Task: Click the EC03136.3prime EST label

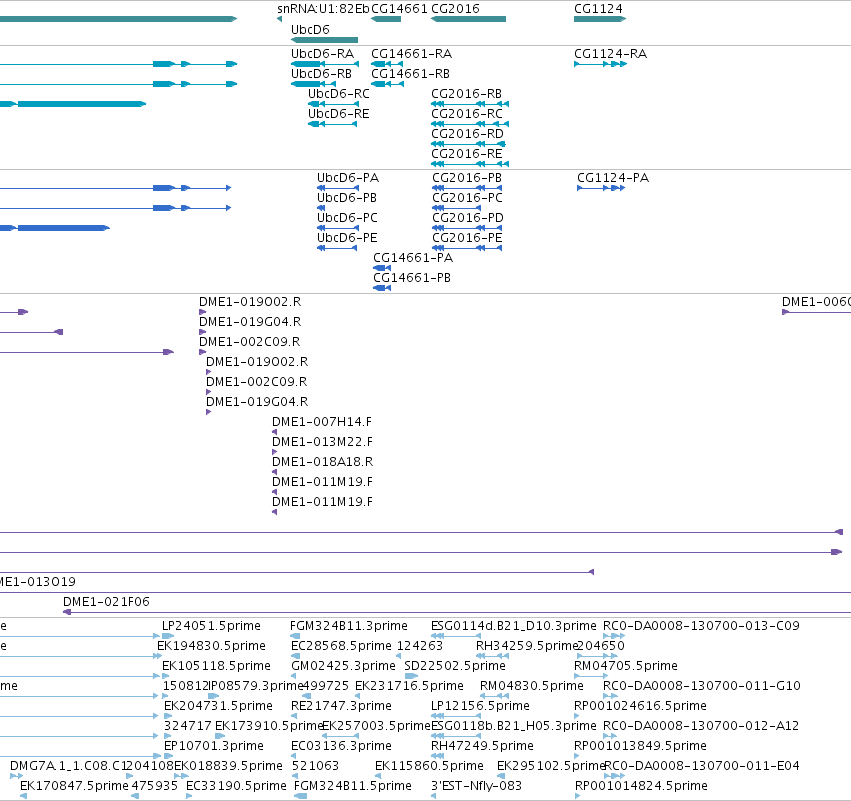Action: pyautogui.click(x=341, y=746)
